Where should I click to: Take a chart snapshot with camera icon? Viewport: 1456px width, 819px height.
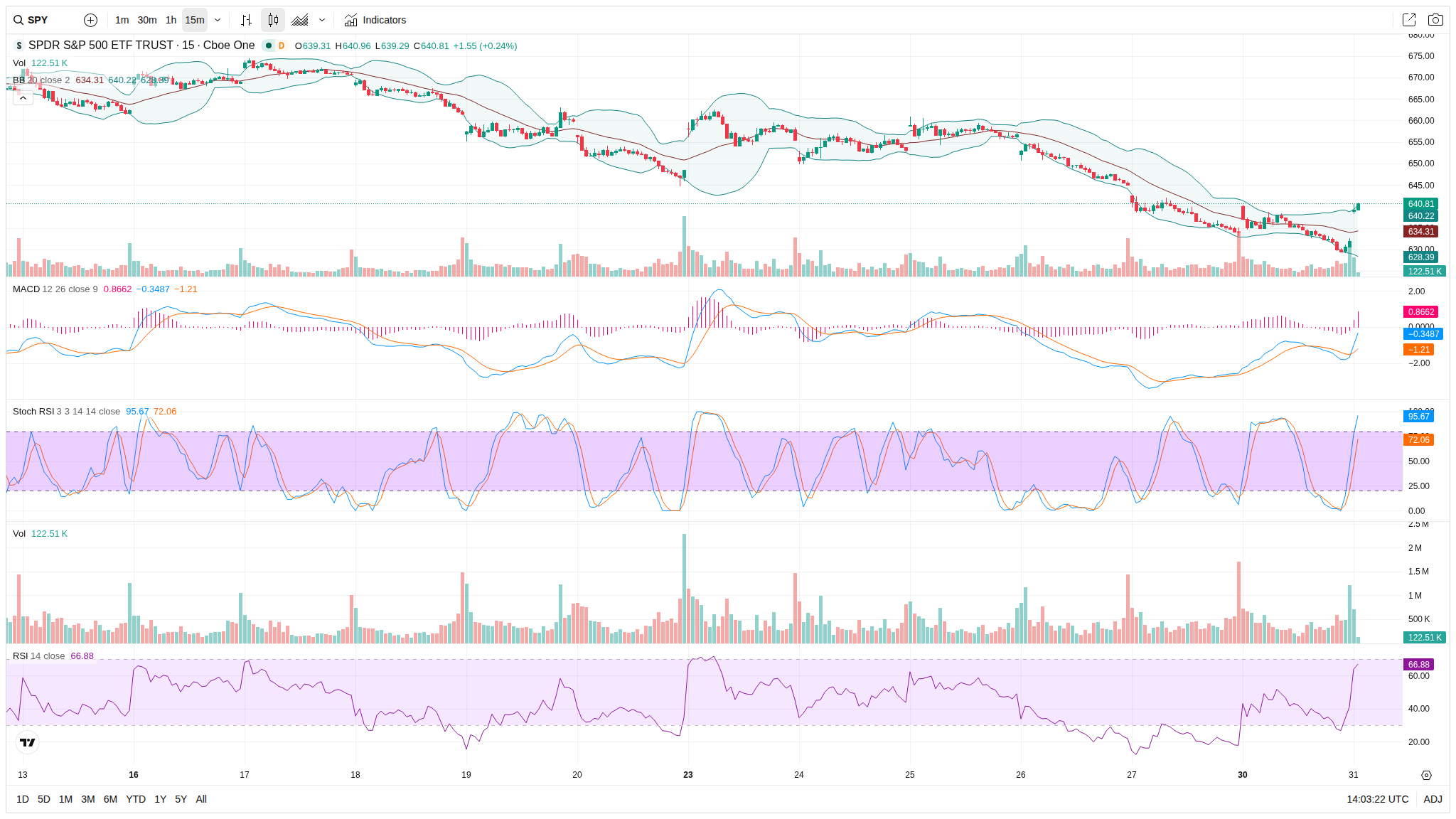click(x=1435, y=20)
